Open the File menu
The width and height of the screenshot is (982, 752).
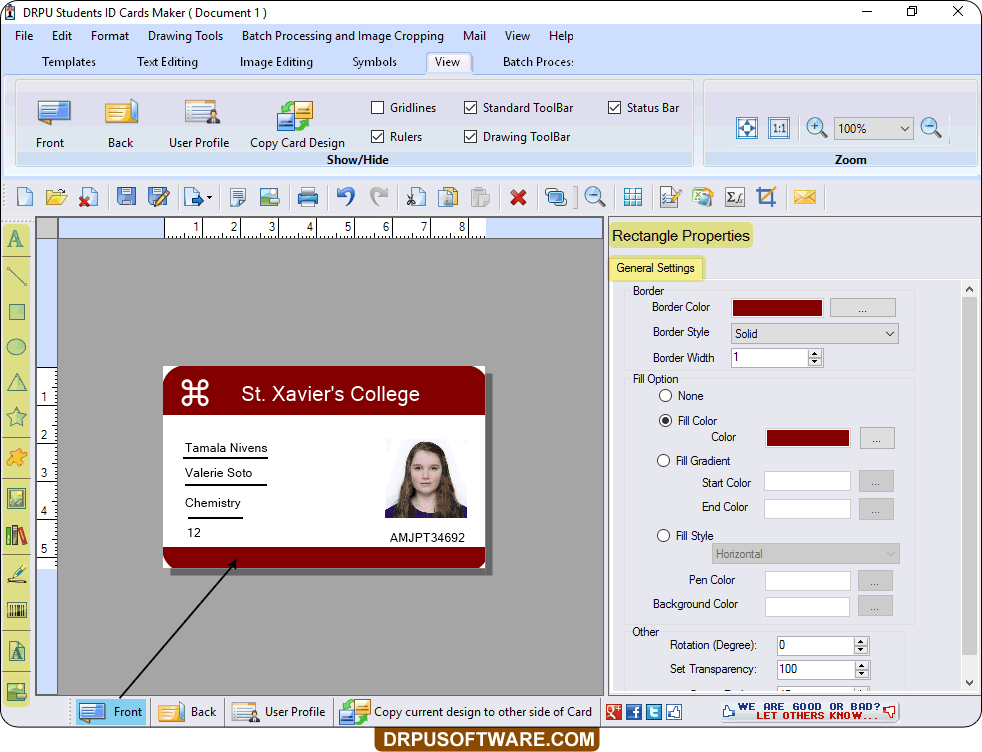[24, 36]
